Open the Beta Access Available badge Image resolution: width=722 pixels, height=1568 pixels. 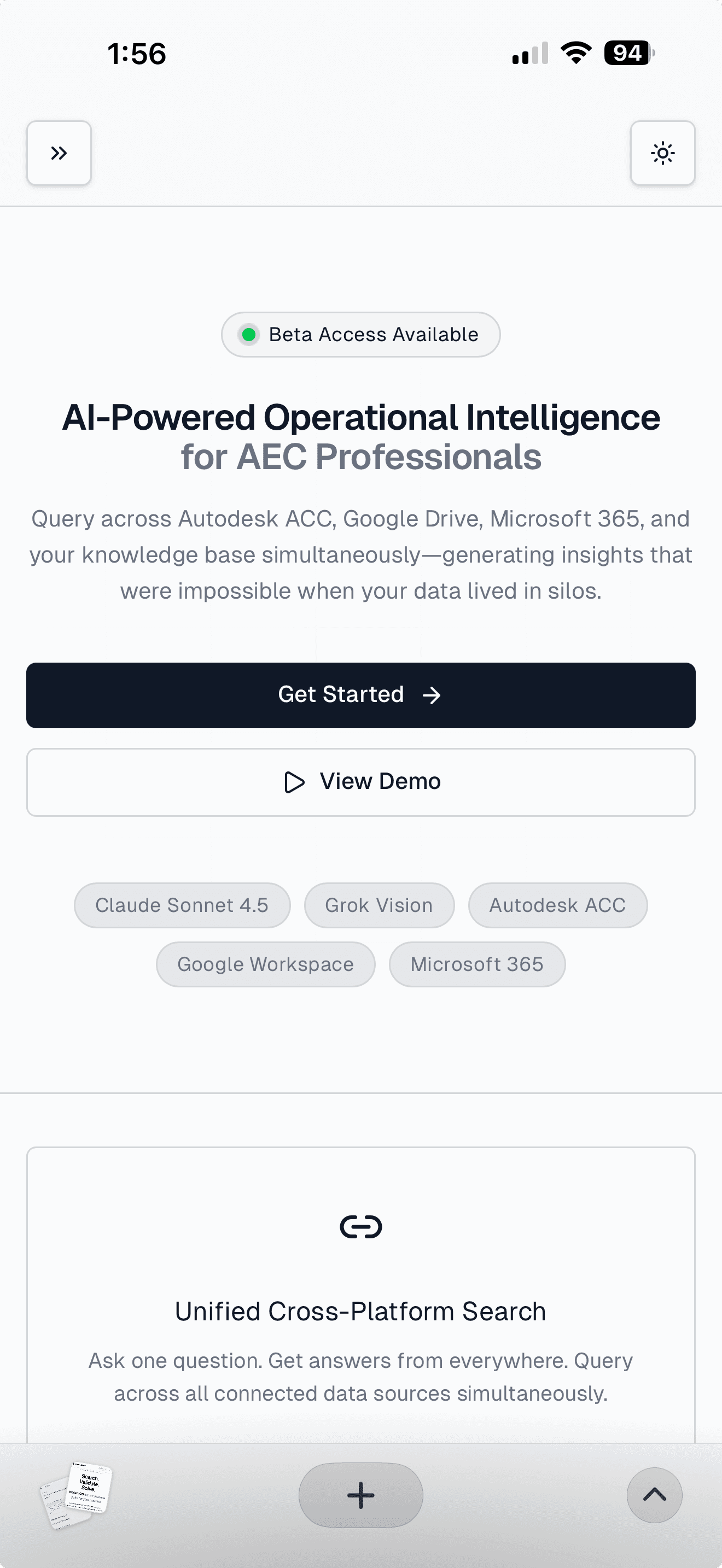click(x=360, y=334)
